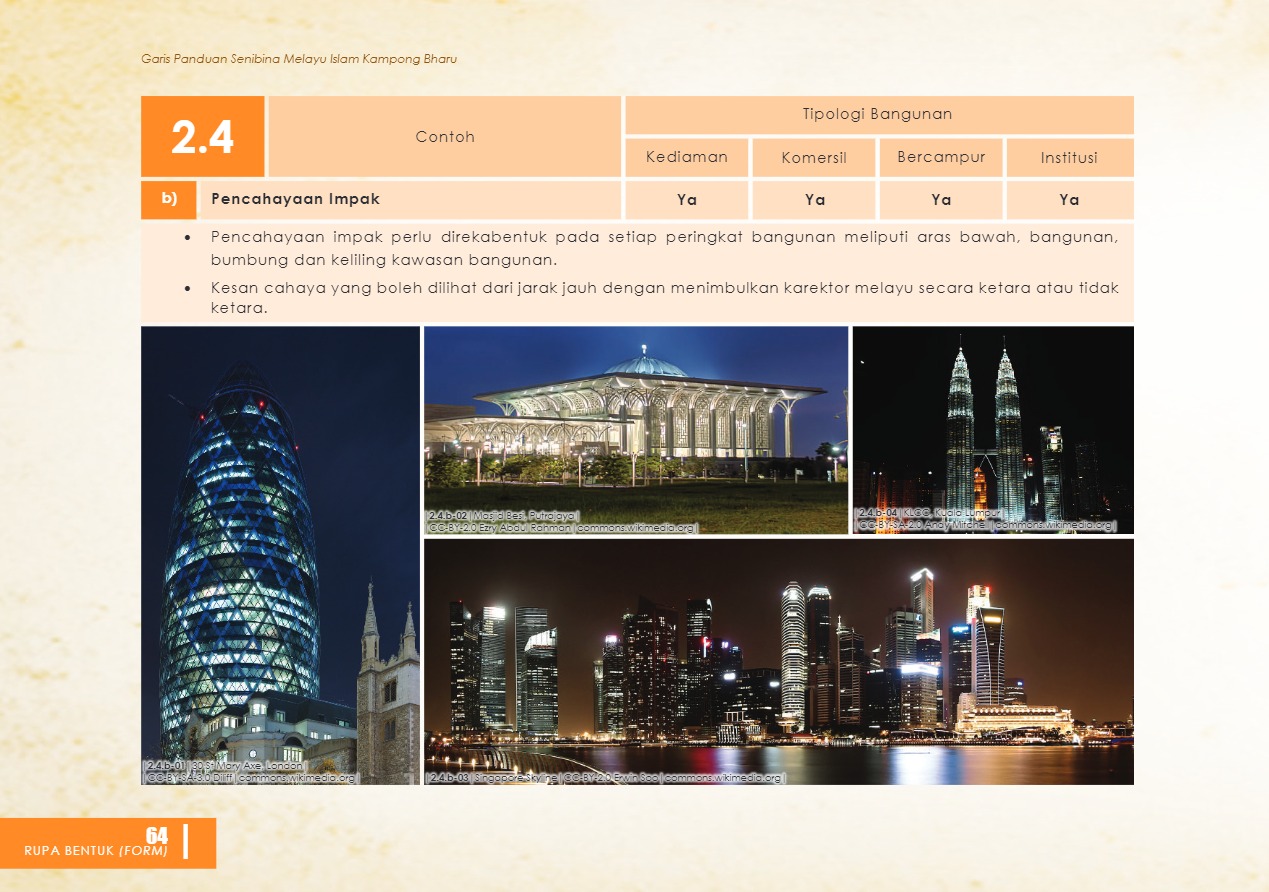This screenshot has height=892, width=1269.
Task: Click the page number 64 in footer
Action: 156,835
